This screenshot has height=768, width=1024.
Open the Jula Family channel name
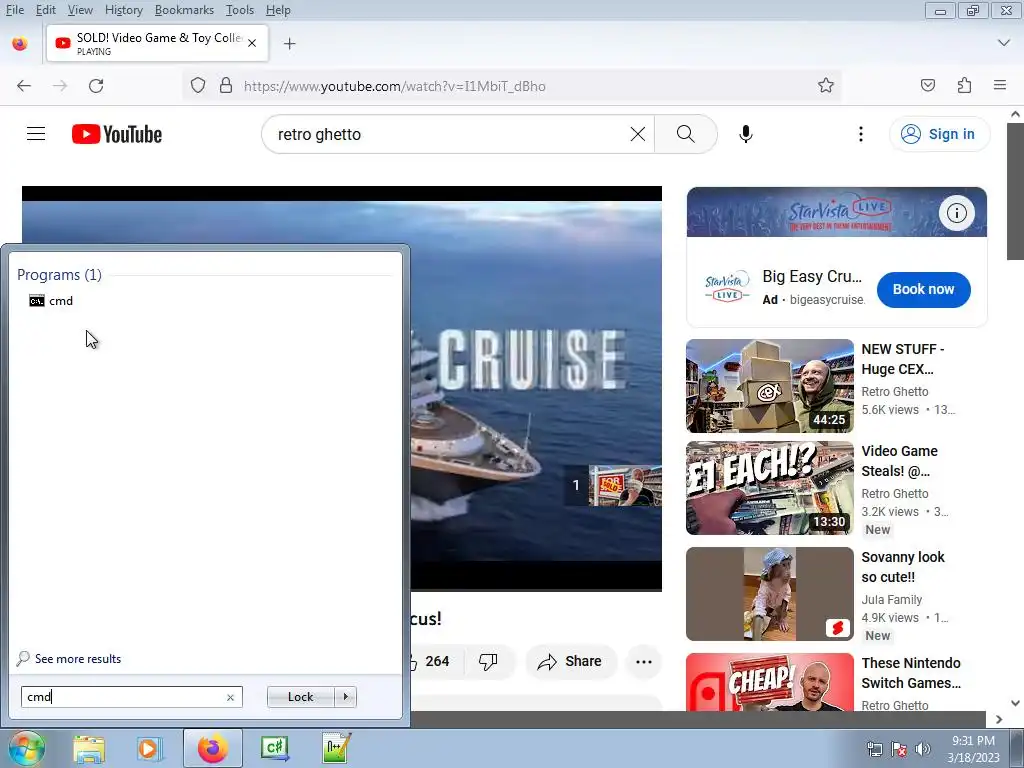(x=891, y=600)
